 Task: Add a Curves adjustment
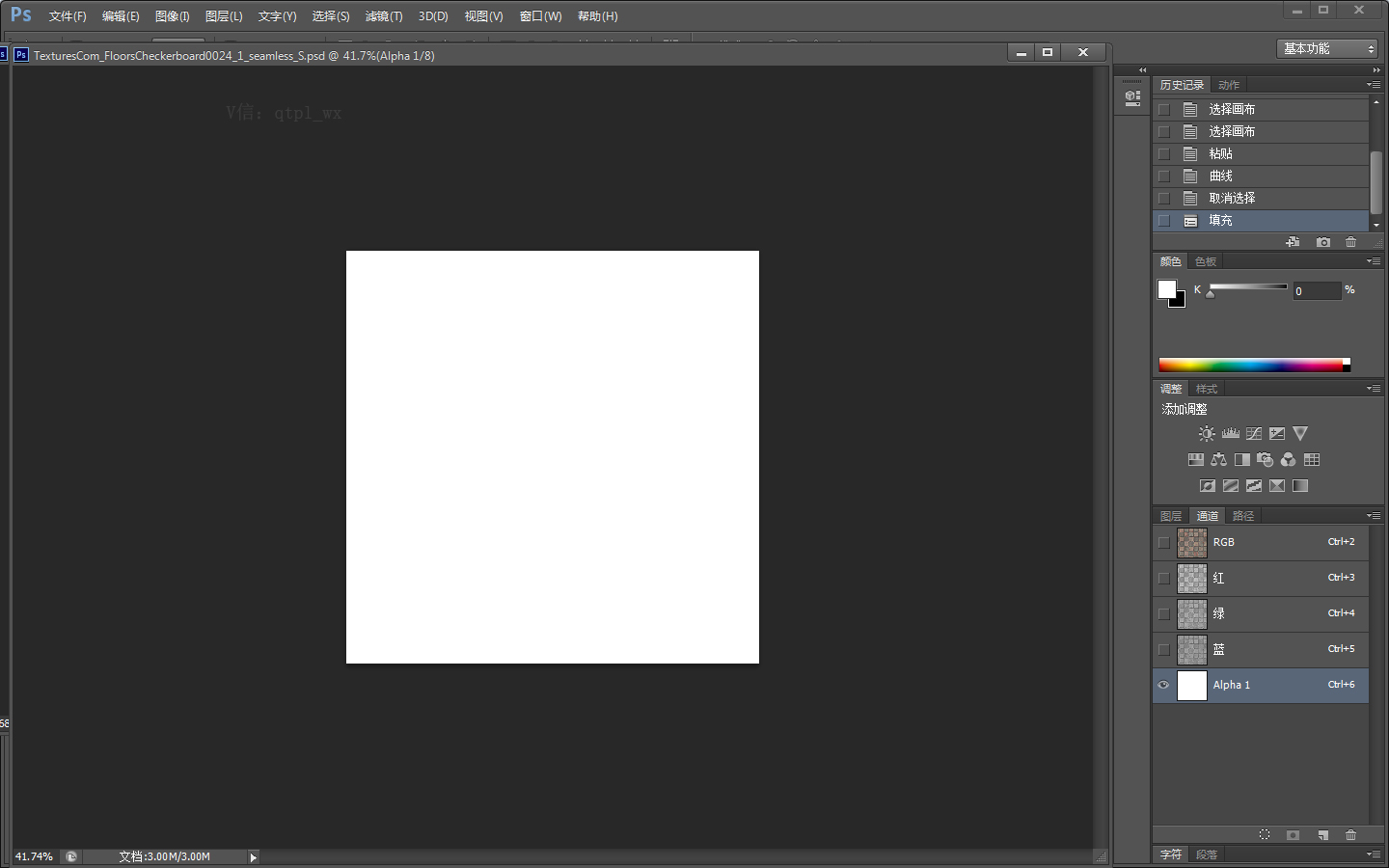[x=1254, y=434]
